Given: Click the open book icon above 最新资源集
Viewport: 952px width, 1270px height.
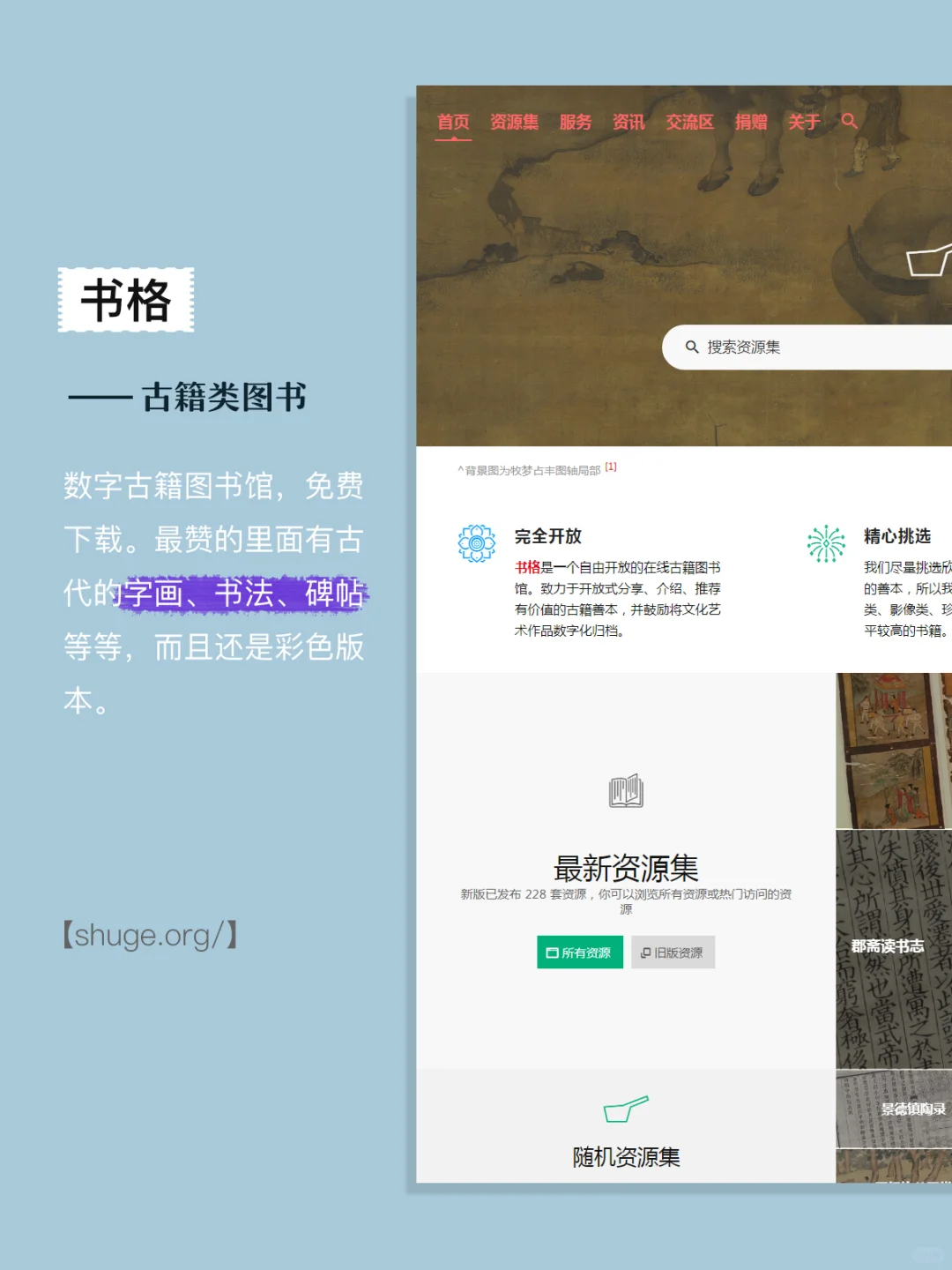Looking at the screenshot, I should (x=626, y=791).
